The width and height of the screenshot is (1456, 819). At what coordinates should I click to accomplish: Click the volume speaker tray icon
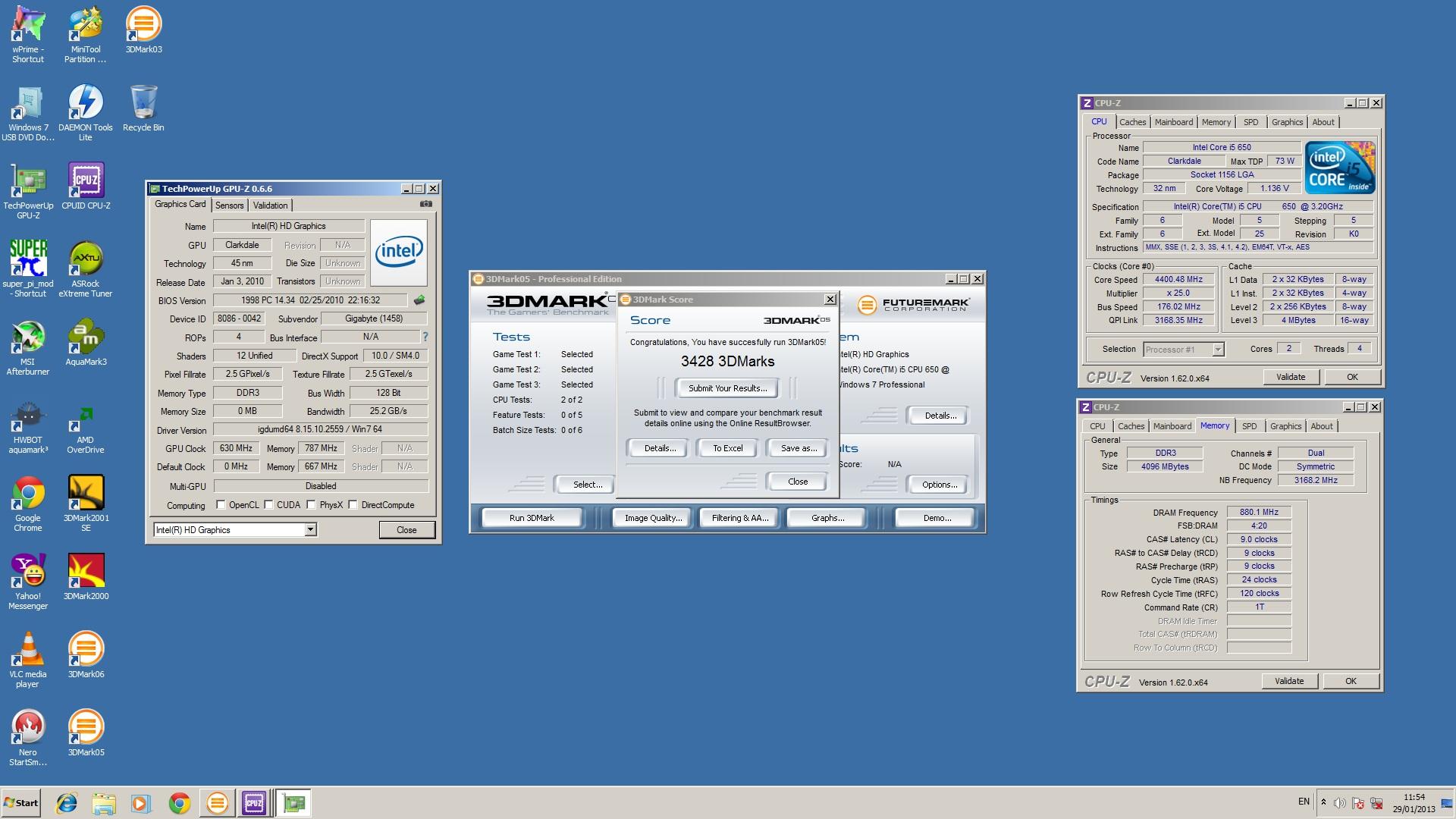1340,803
